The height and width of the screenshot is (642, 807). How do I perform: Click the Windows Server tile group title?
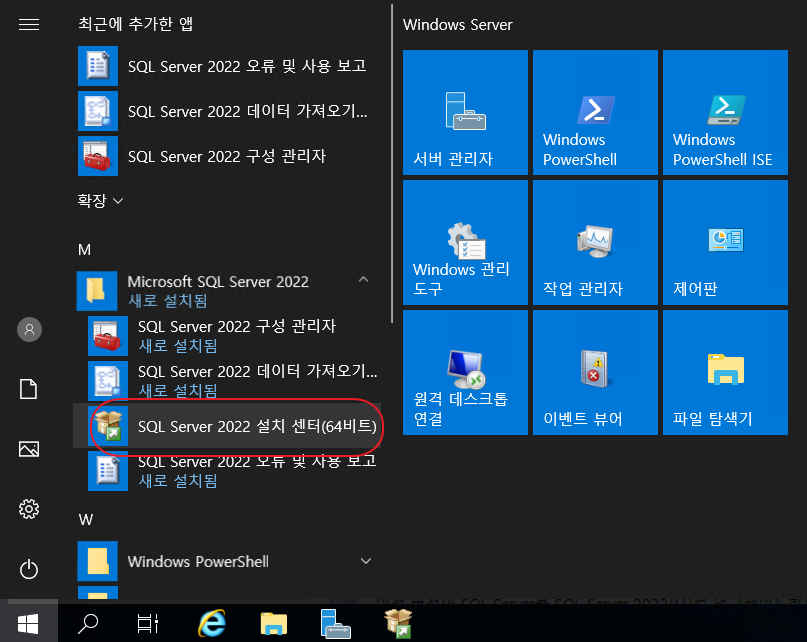click(458, 25)
